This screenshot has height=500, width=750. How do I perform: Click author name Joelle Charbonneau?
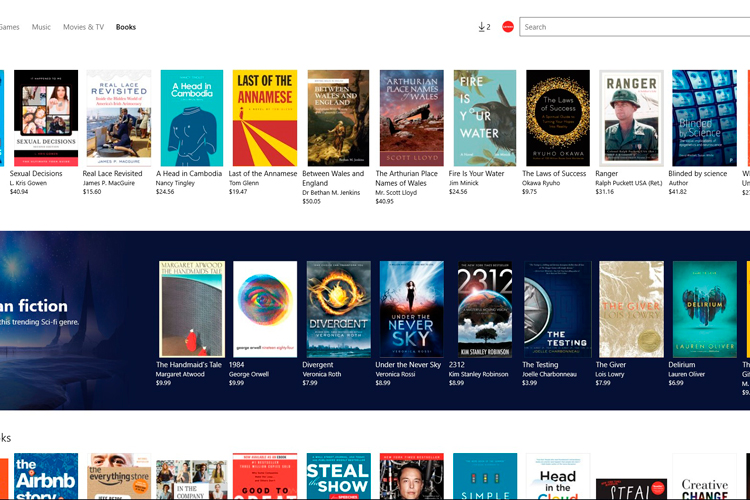[x=550, y=374]
